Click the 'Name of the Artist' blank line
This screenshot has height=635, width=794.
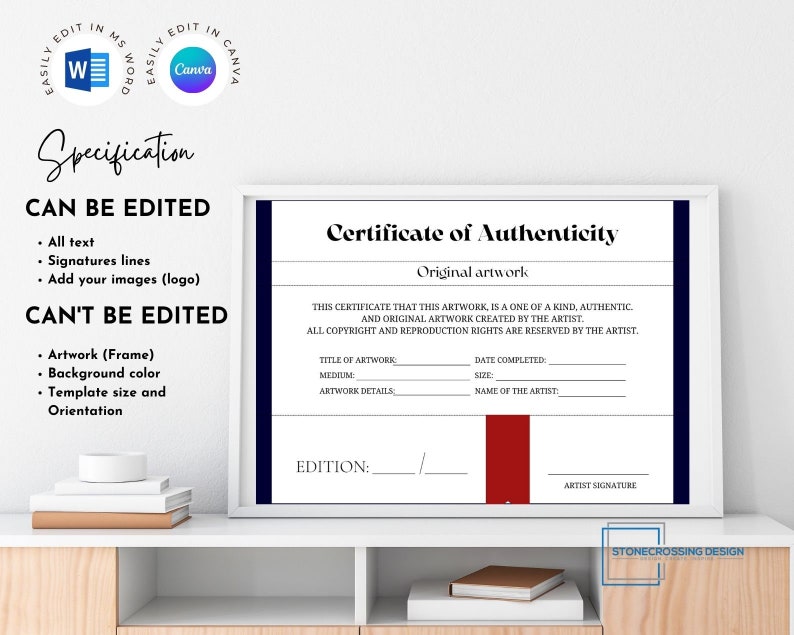pyautogui.click(x=592, y=394)
